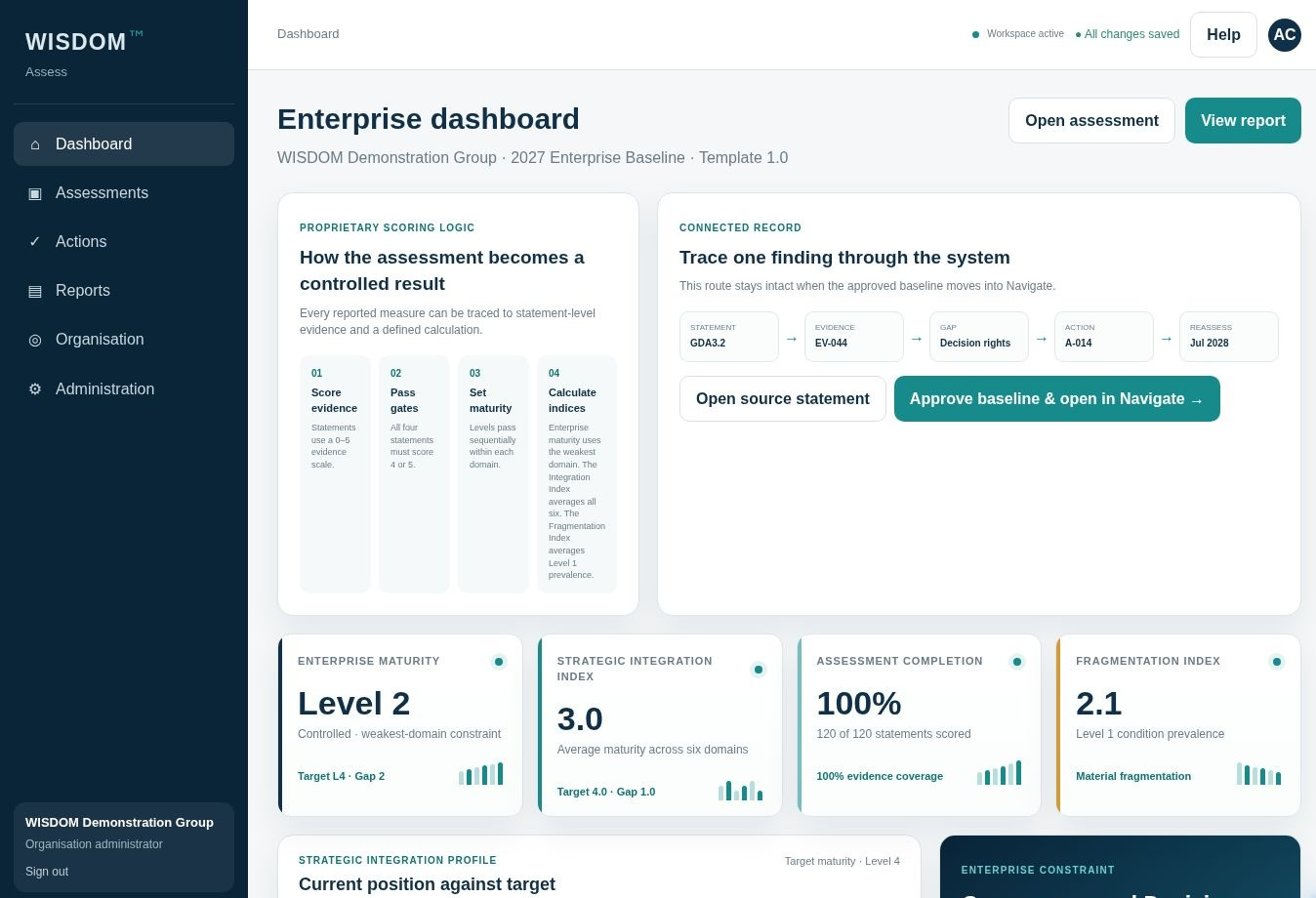Click the Dashboard home icon in sidebar
Image resolution: width=1316 pixels, height=898 pixels.
pos(35,144)
